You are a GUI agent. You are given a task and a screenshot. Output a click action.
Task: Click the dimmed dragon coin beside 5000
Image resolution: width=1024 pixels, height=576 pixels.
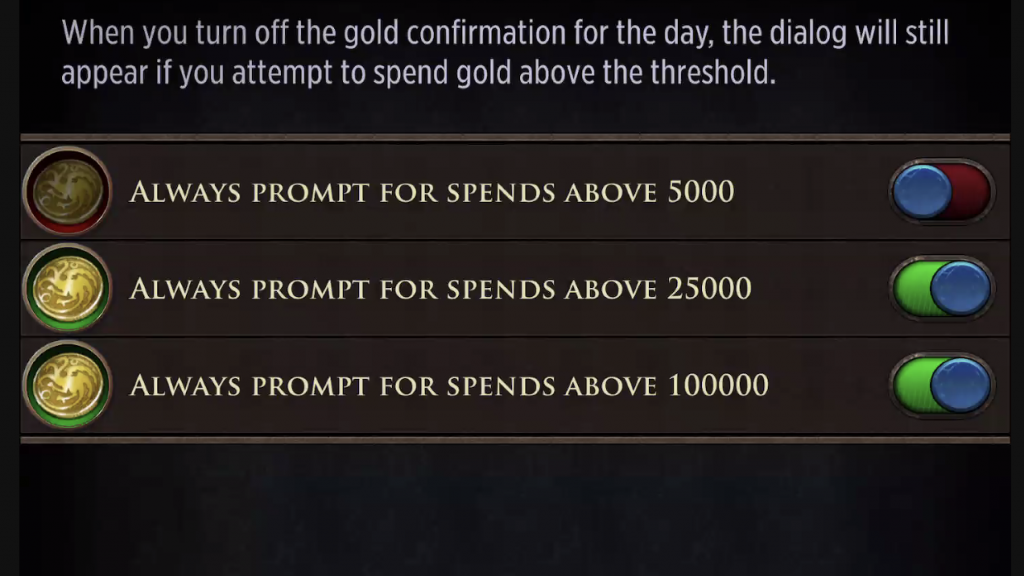[67, 191]
